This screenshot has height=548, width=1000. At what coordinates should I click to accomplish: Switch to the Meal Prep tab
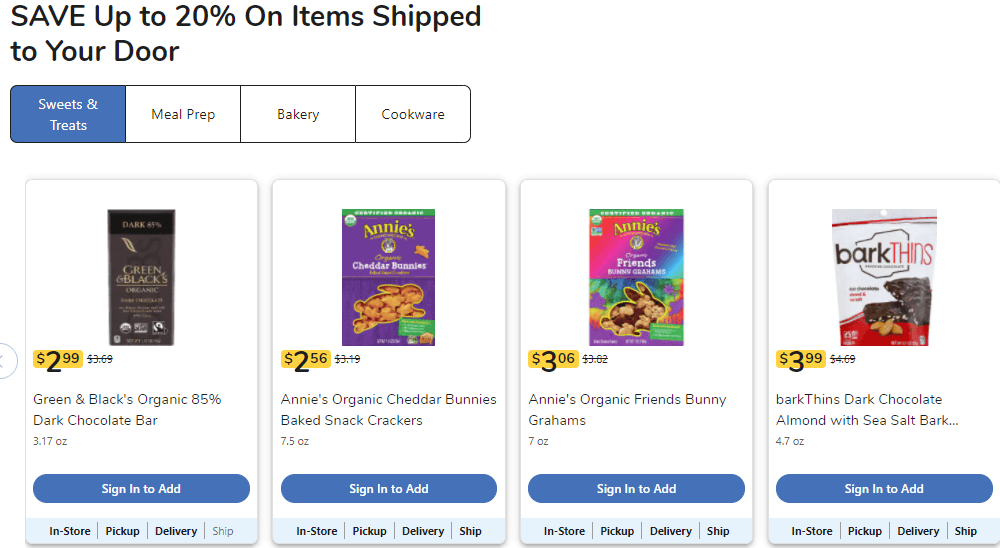(183, 114)
